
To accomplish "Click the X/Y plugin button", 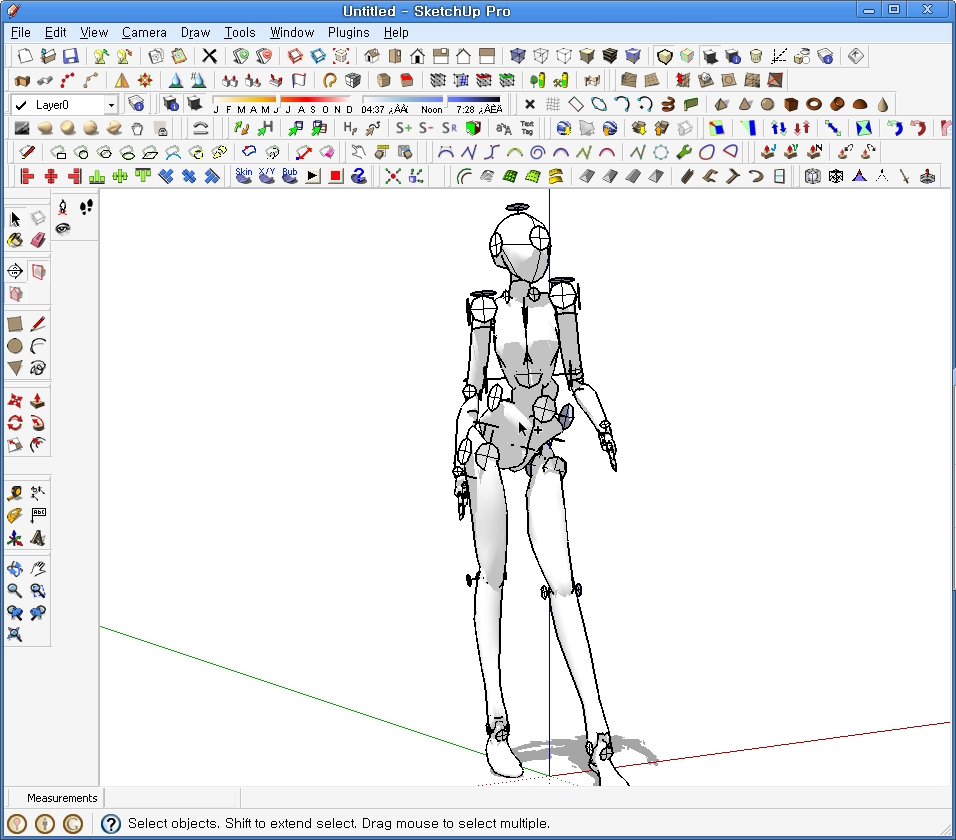I will coord(267,176).
